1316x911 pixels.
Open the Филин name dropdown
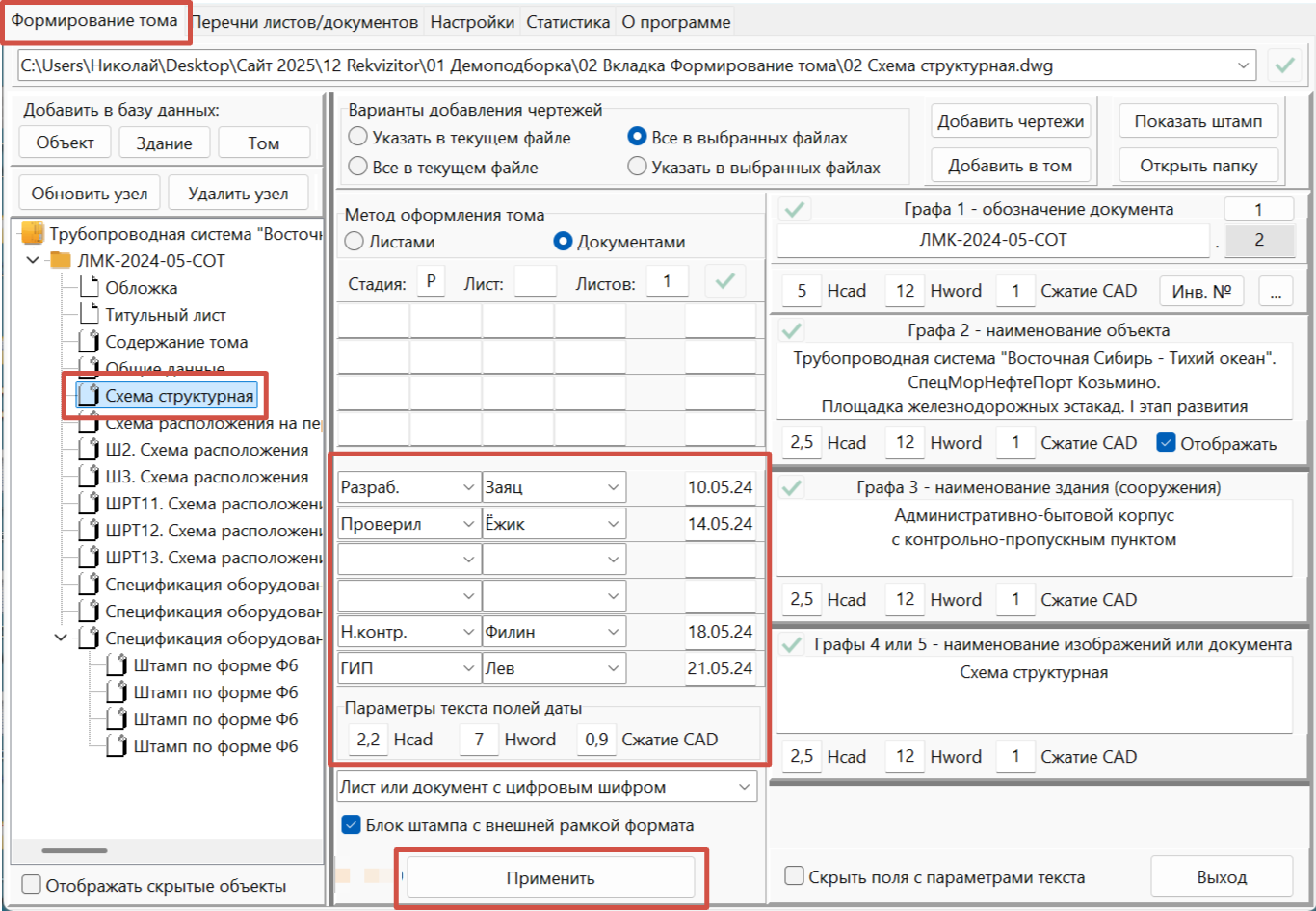pos(613,632)
